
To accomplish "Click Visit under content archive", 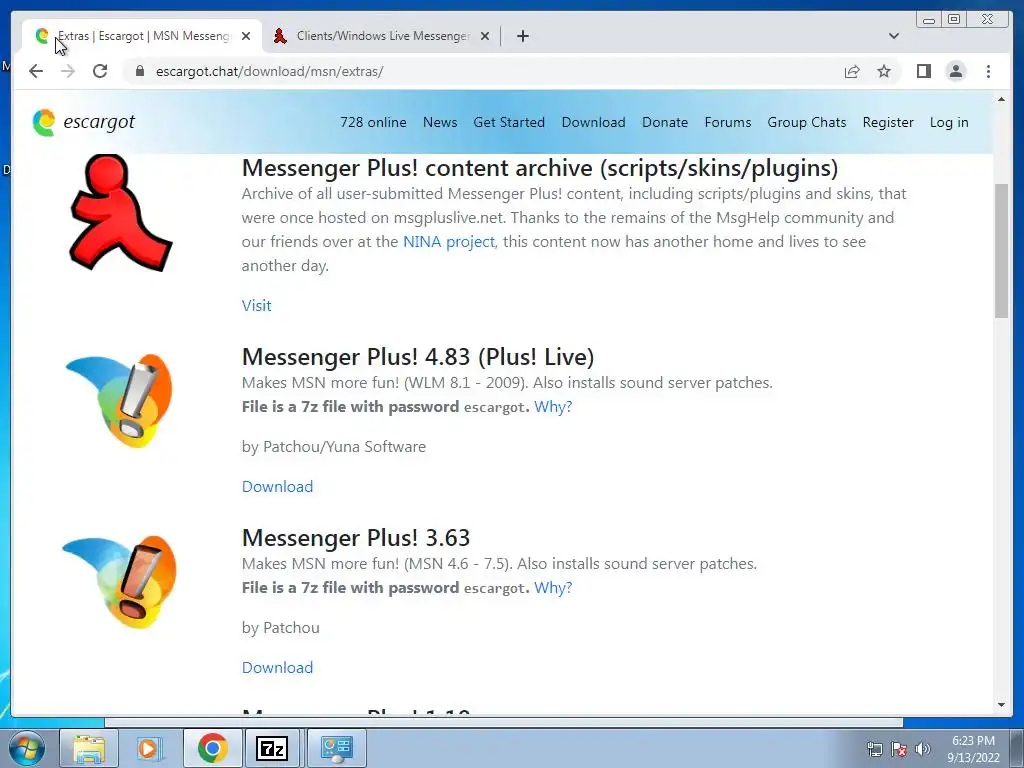I will click(x=256, y=306).
